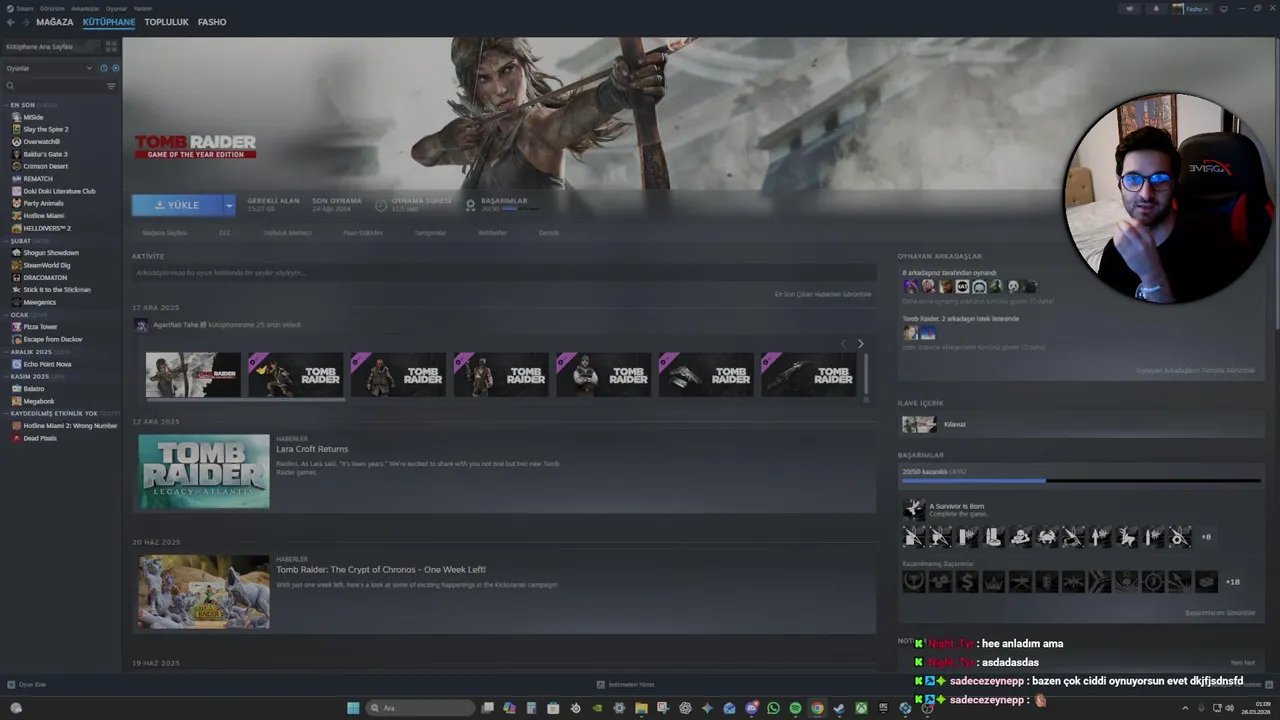
Task: Open Windows Start menu
Action: click(353, 708)
